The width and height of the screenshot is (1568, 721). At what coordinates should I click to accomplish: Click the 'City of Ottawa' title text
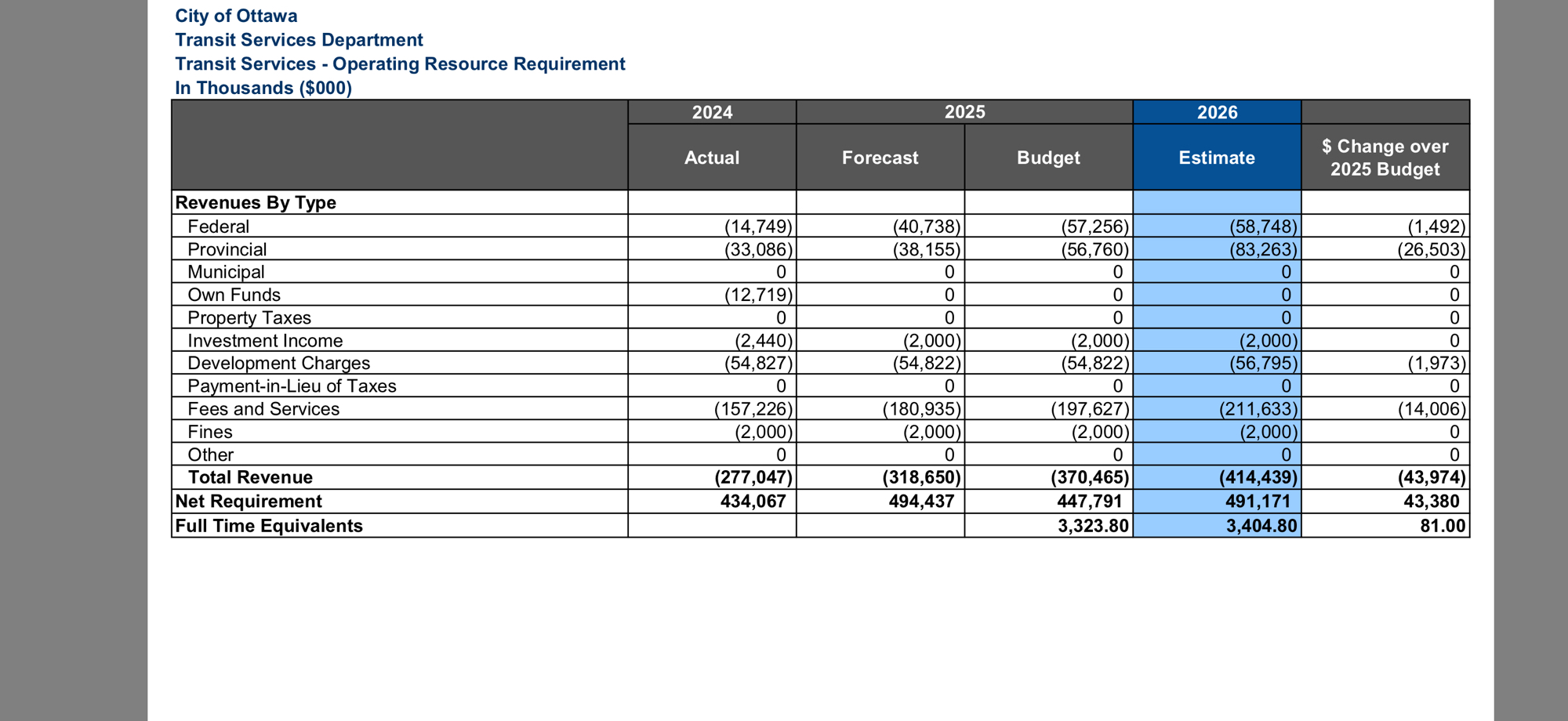[x=236, y=16]
